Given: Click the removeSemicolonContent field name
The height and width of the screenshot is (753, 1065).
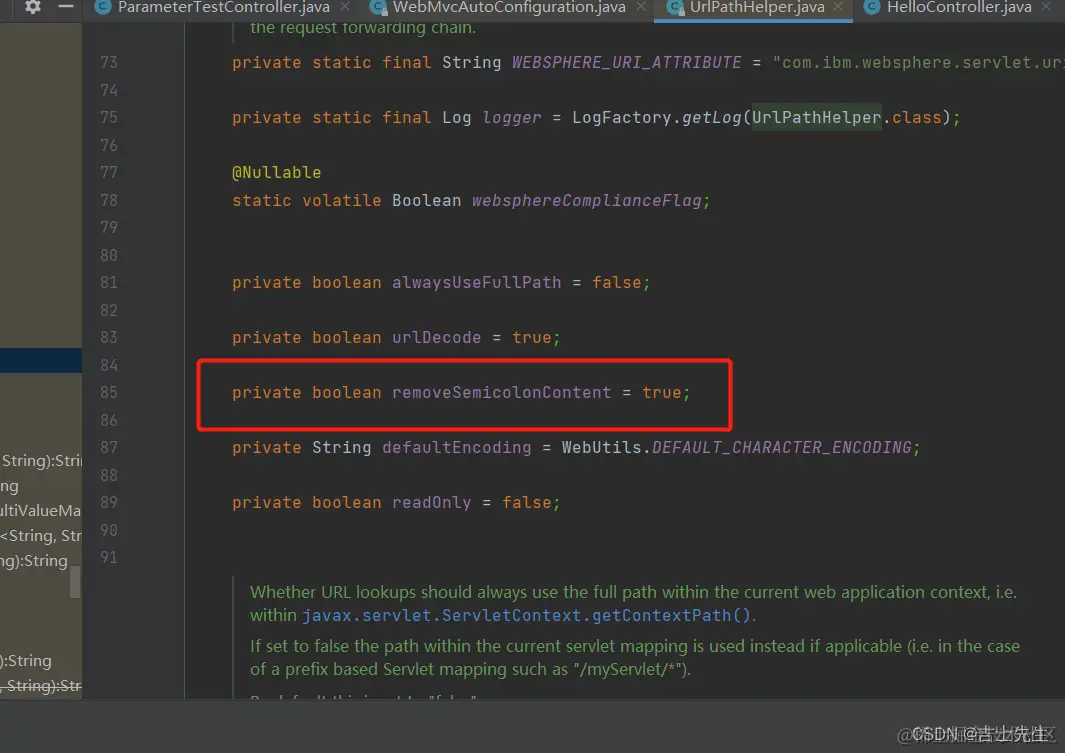Looking at the screenshot, I should click(501, 392).
